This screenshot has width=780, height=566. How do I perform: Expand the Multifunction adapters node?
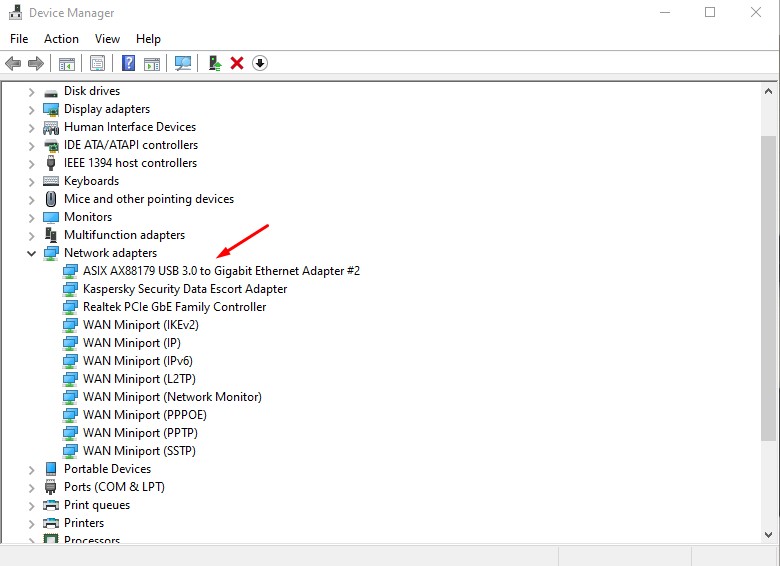[31, 236]
